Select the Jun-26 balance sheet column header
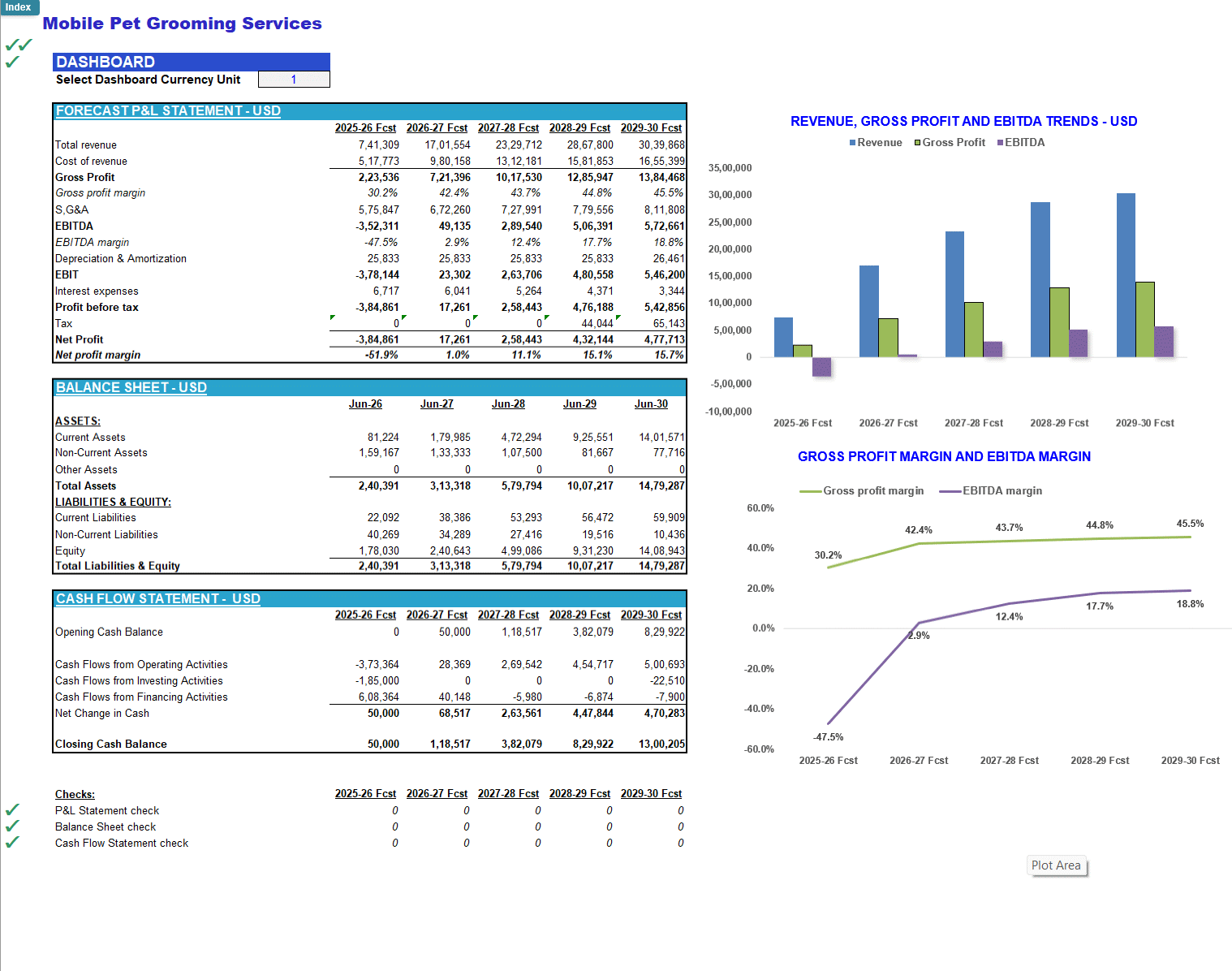This screenshot has width=1232, height=971. [x=365, y=404]
